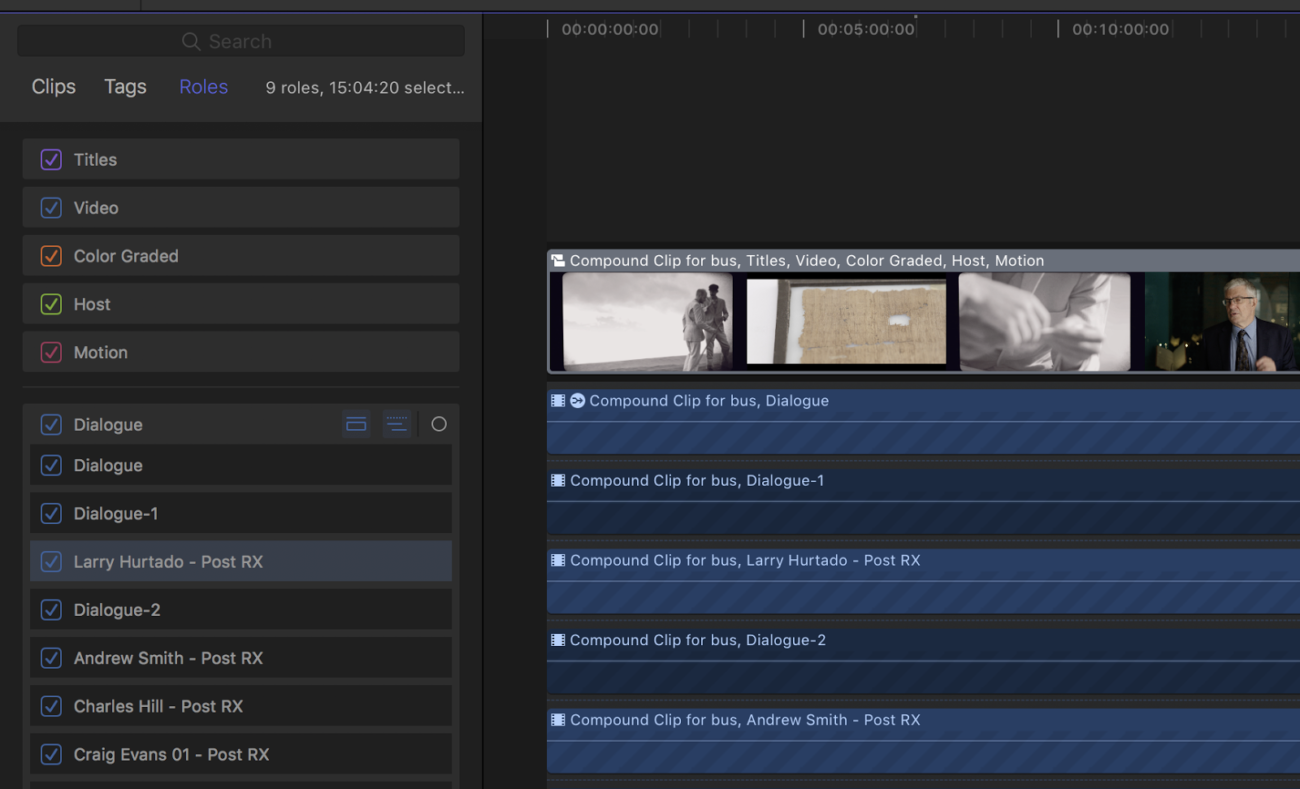Click the filmstrip icon on the Dialogue-2 compound clip
This screenshot has height=789, width=1300.
pyautogui.click(x=557, y=639)
